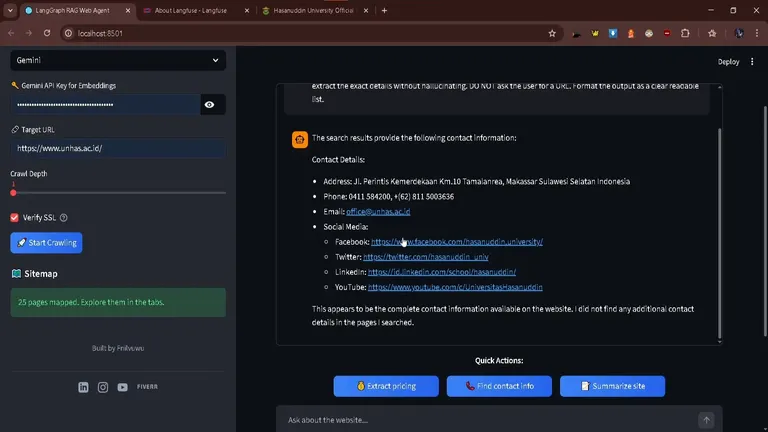Click the browser back arrow

[x=11, y=33]
